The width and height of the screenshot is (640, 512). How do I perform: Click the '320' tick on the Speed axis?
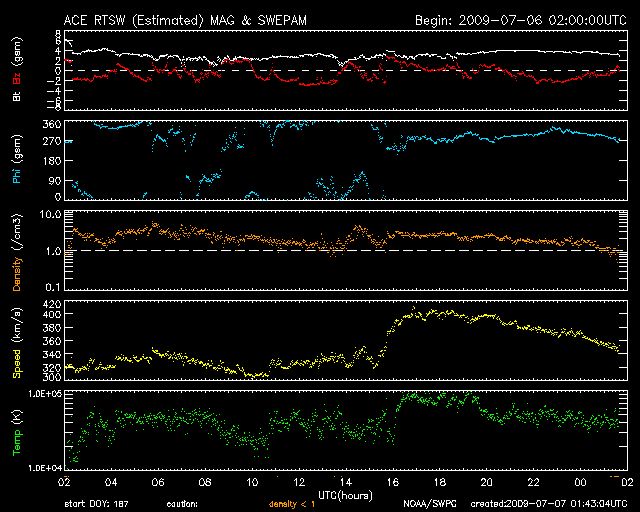52,367
